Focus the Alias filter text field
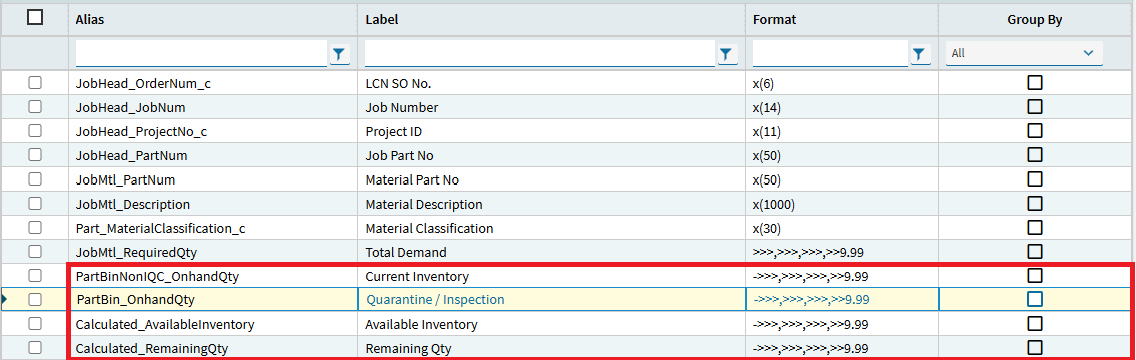This screenshot has width=1136, height=360. pyautogui.click(x=201, y=54)
